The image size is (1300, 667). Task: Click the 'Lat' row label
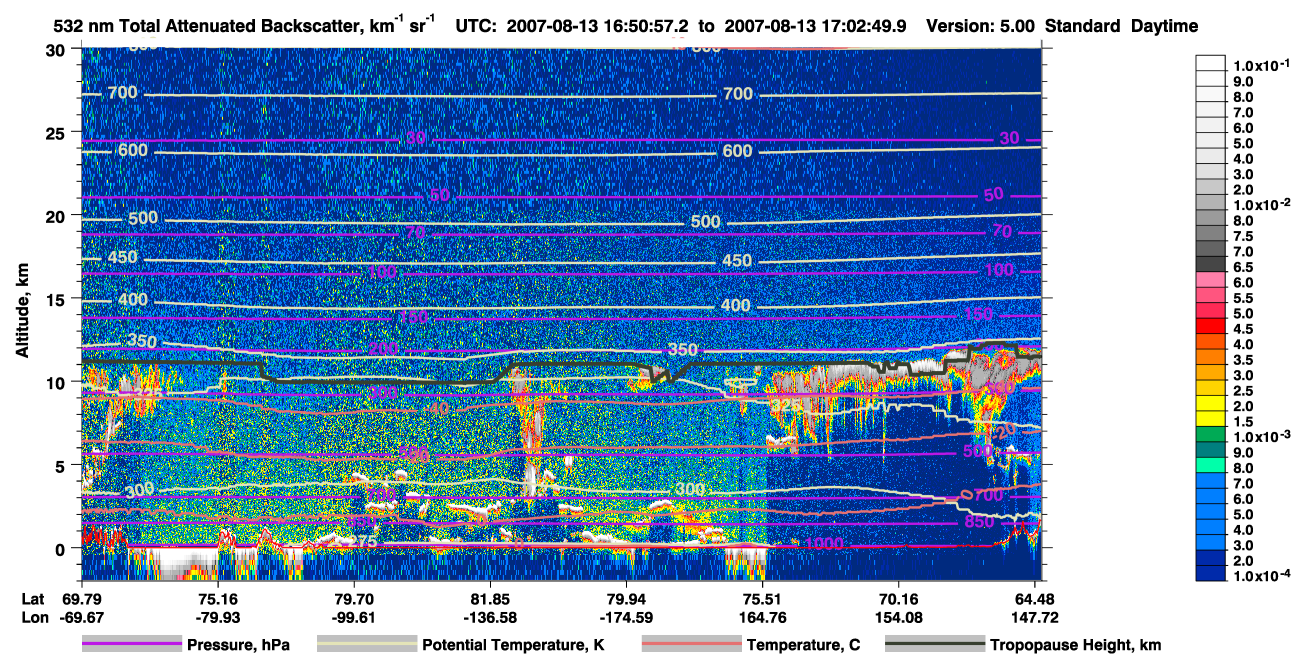coord(33,598)
